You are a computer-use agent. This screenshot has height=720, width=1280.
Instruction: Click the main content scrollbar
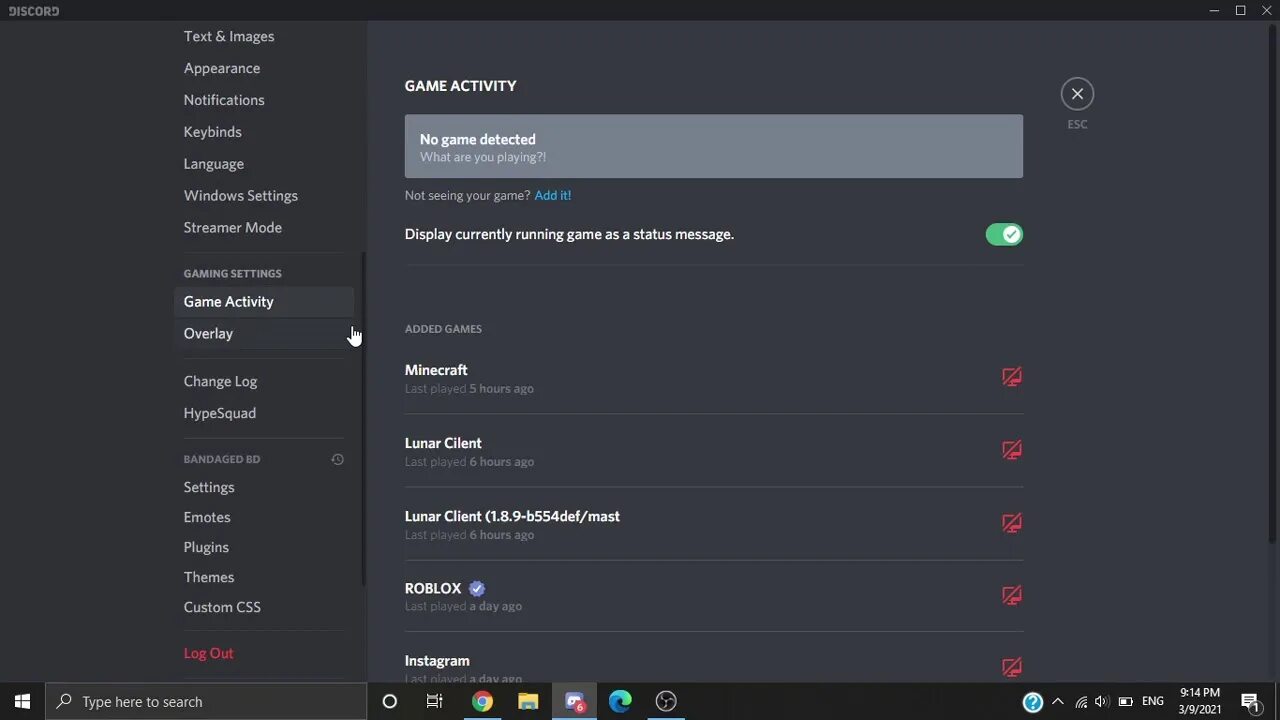click(x=1273, y=283)
